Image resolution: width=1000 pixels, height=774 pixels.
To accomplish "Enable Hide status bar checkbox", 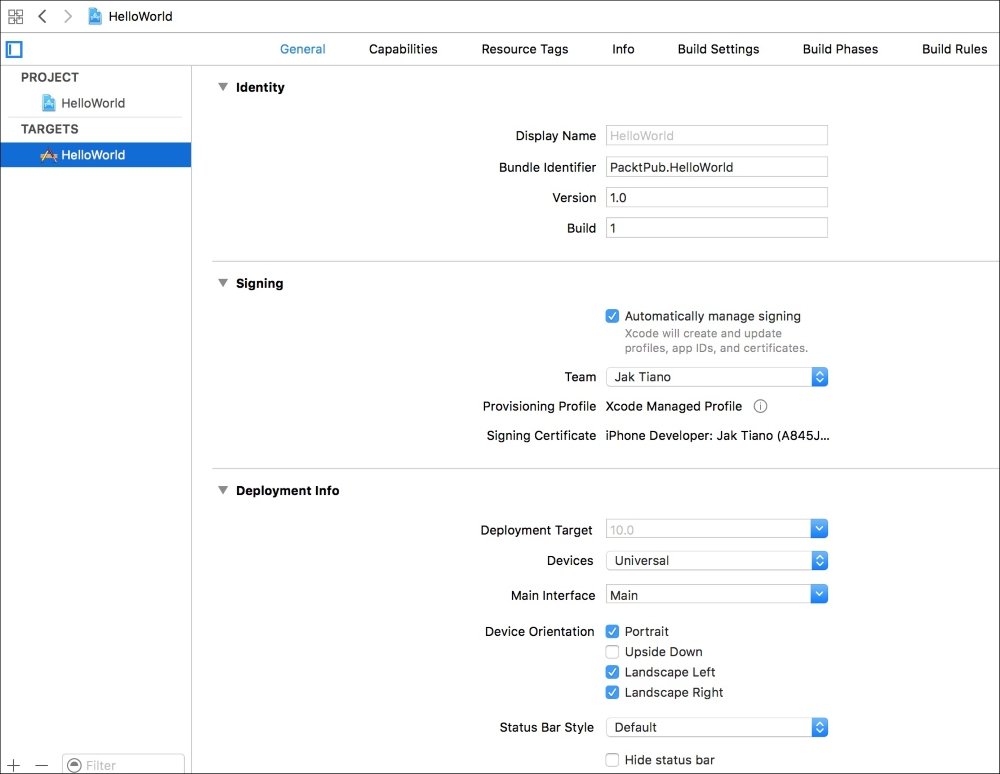I will point(612,759).
